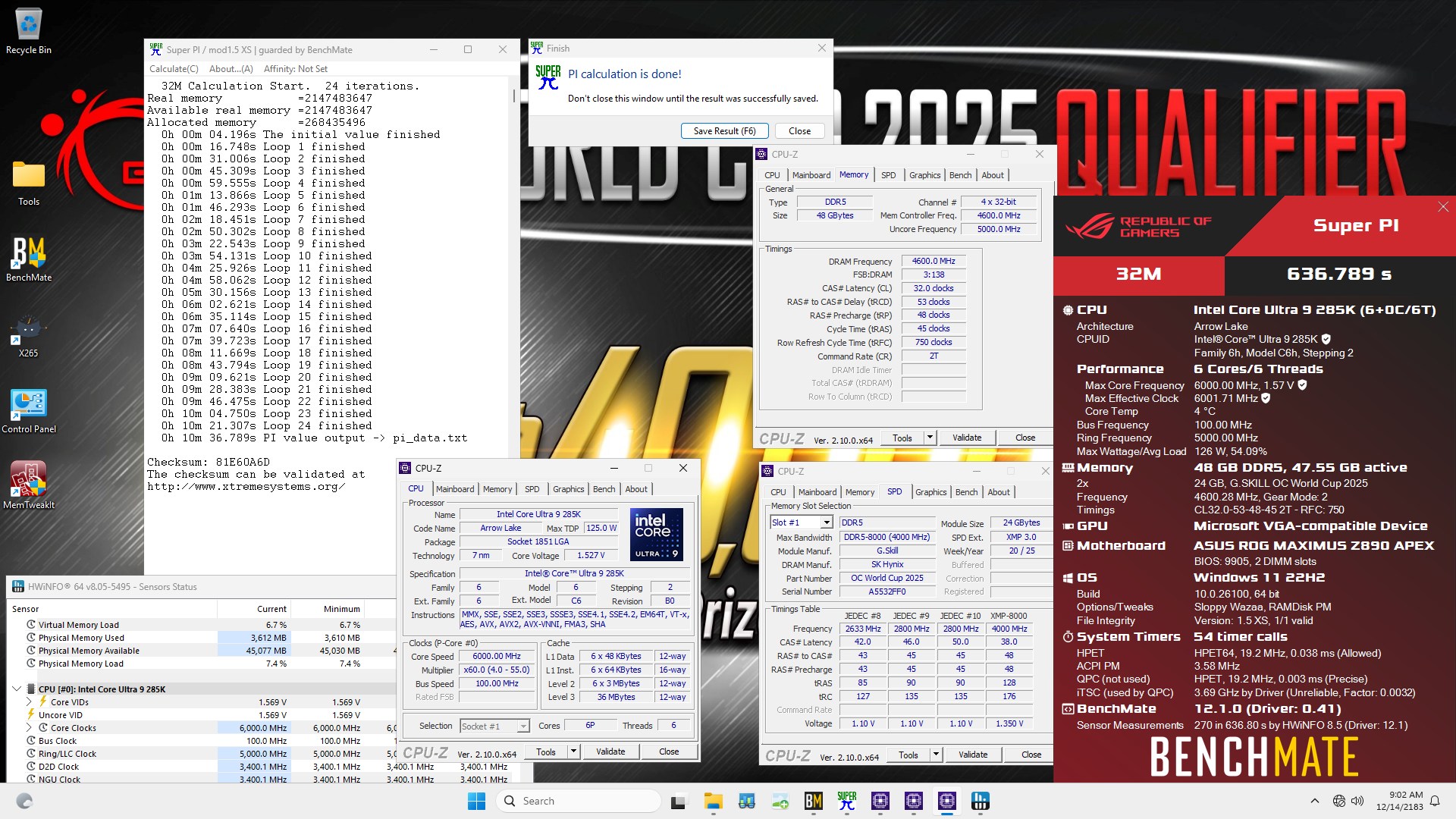
Task: Open File Explorer from the taskbar
Action: 713,801
